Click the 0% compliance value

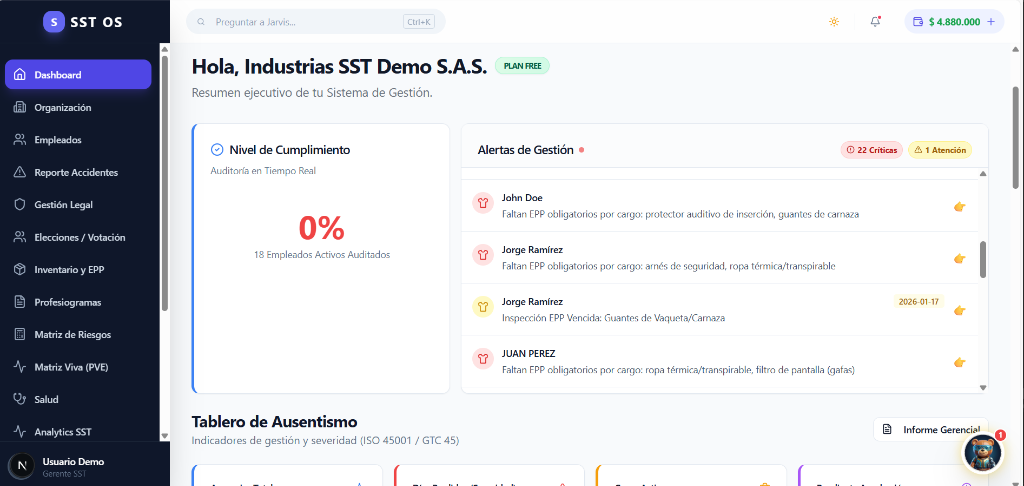pyautogui.click(x=321, y=228)
